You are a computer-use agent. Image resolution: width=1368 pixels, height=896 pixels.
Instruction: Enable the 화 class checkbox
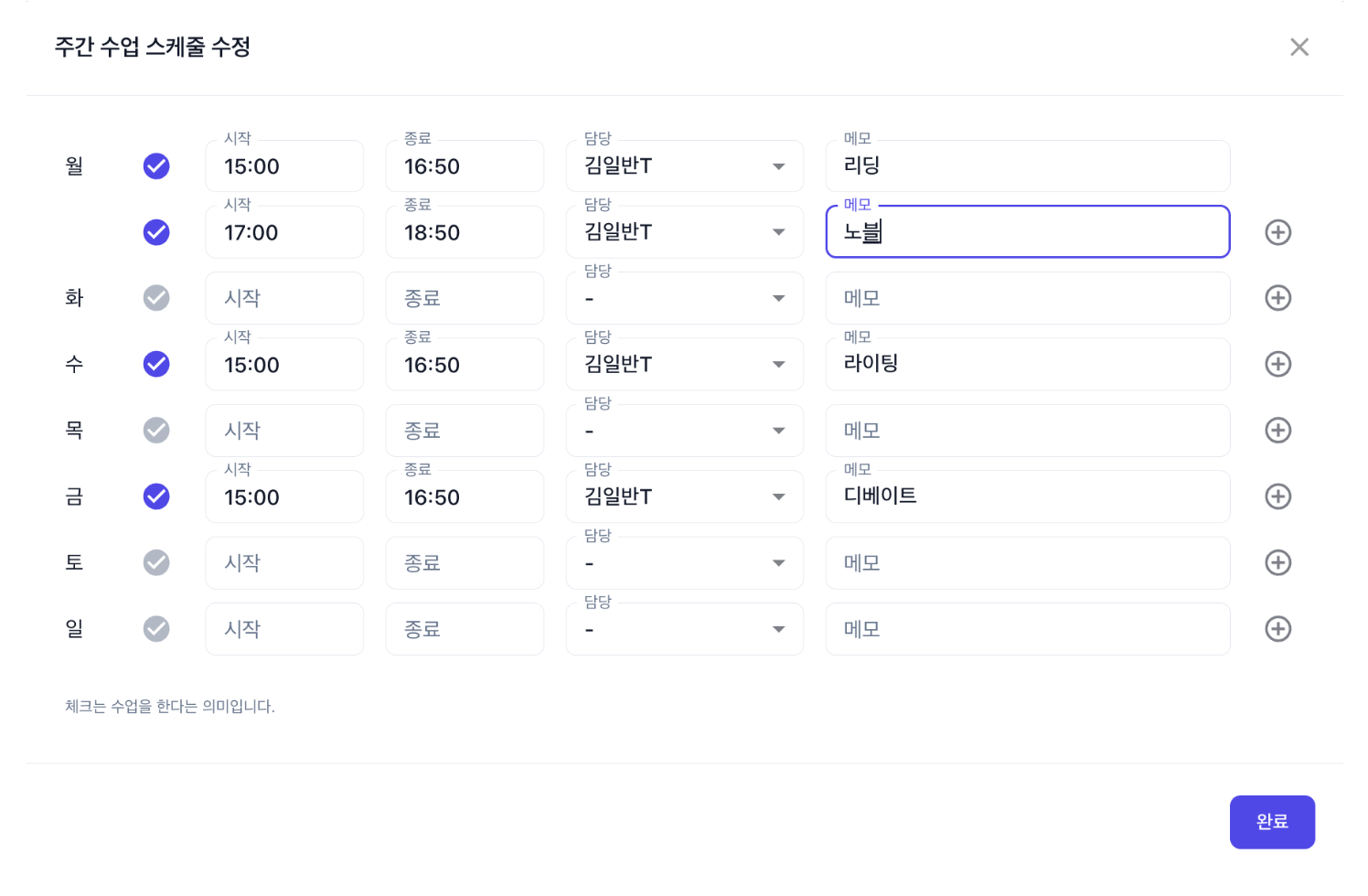pos(156,298)
